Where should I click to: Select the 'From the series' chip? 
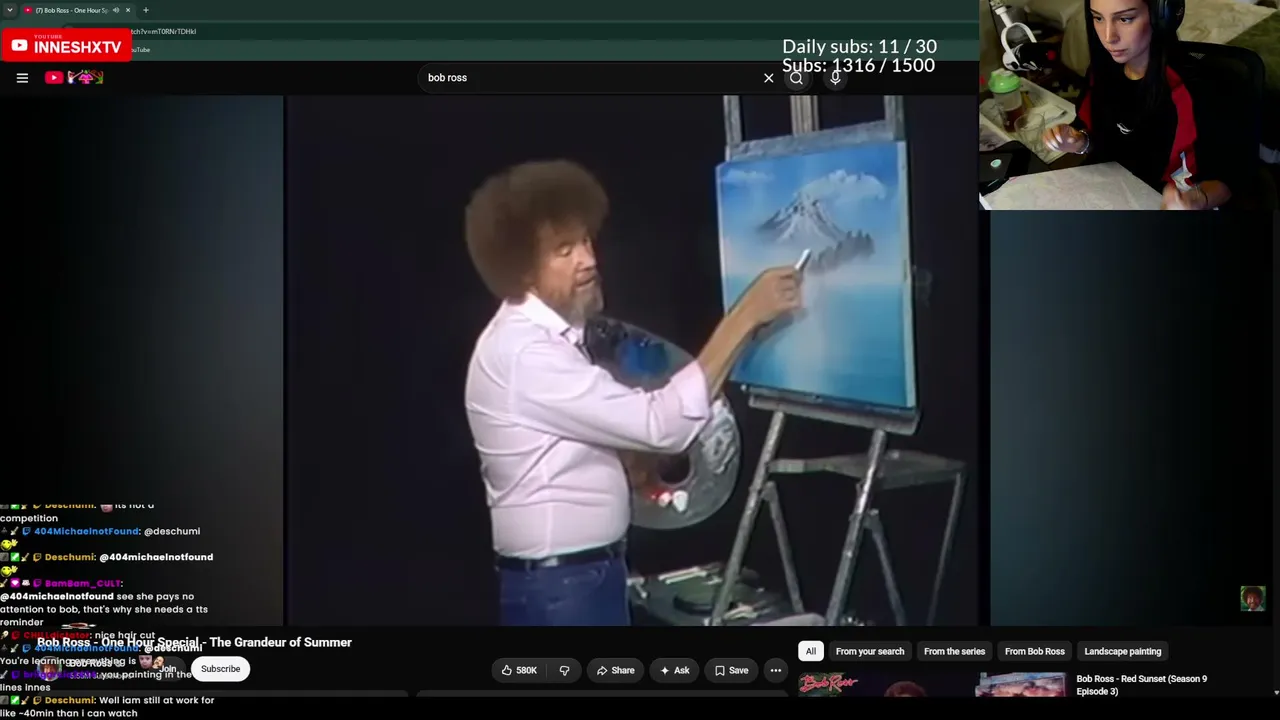click(x=954, y=651)
